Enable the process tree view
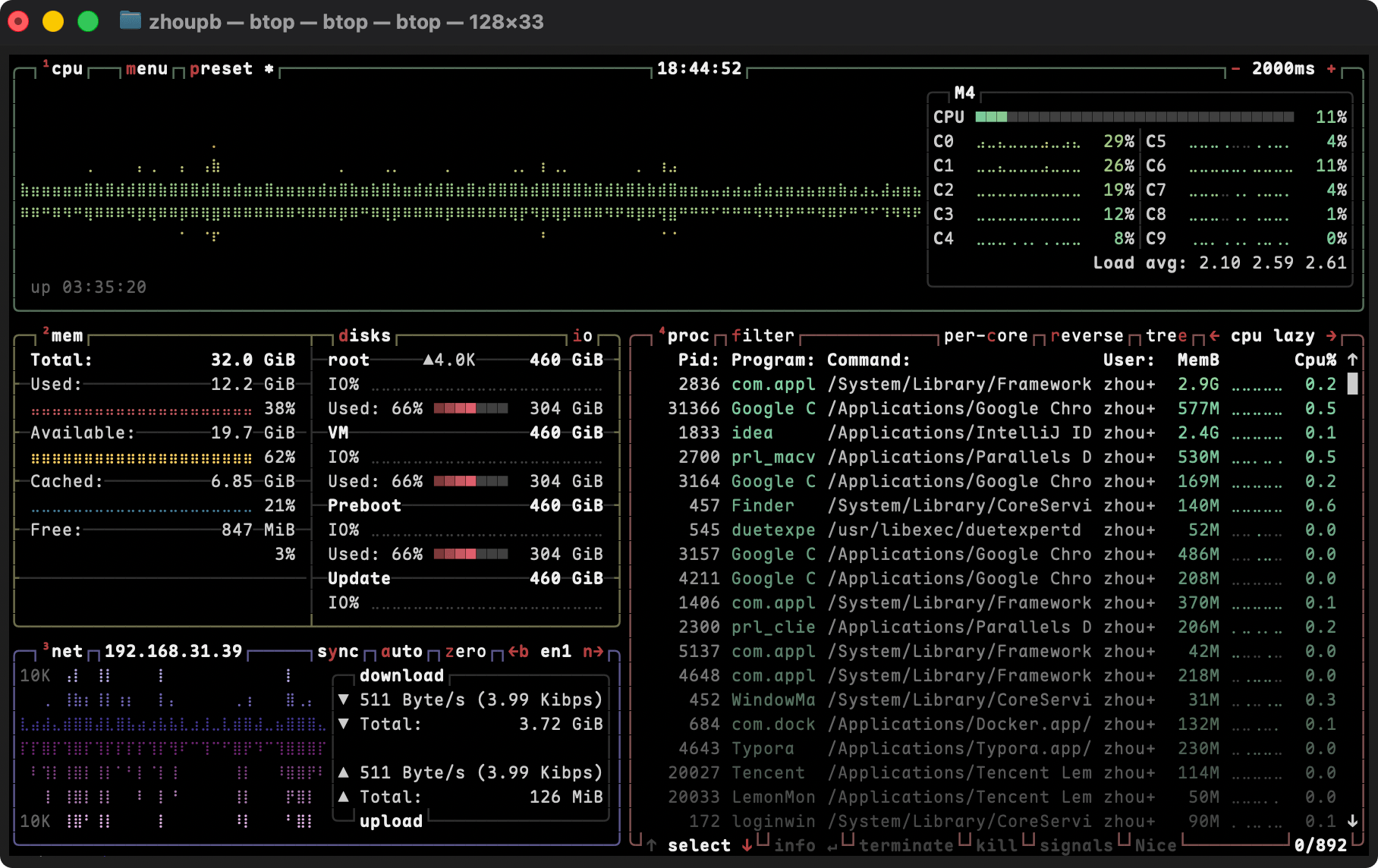1378x868 pixels. click(x=1166, y=336)
